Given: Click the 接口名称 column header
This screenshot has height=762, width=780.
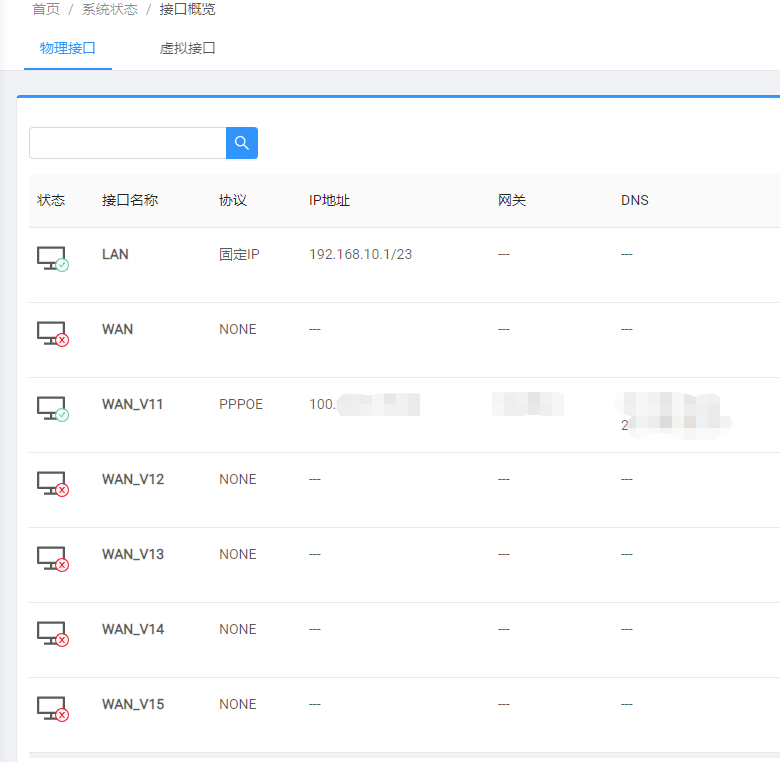Looking at the screenshot, I should 130,200.
